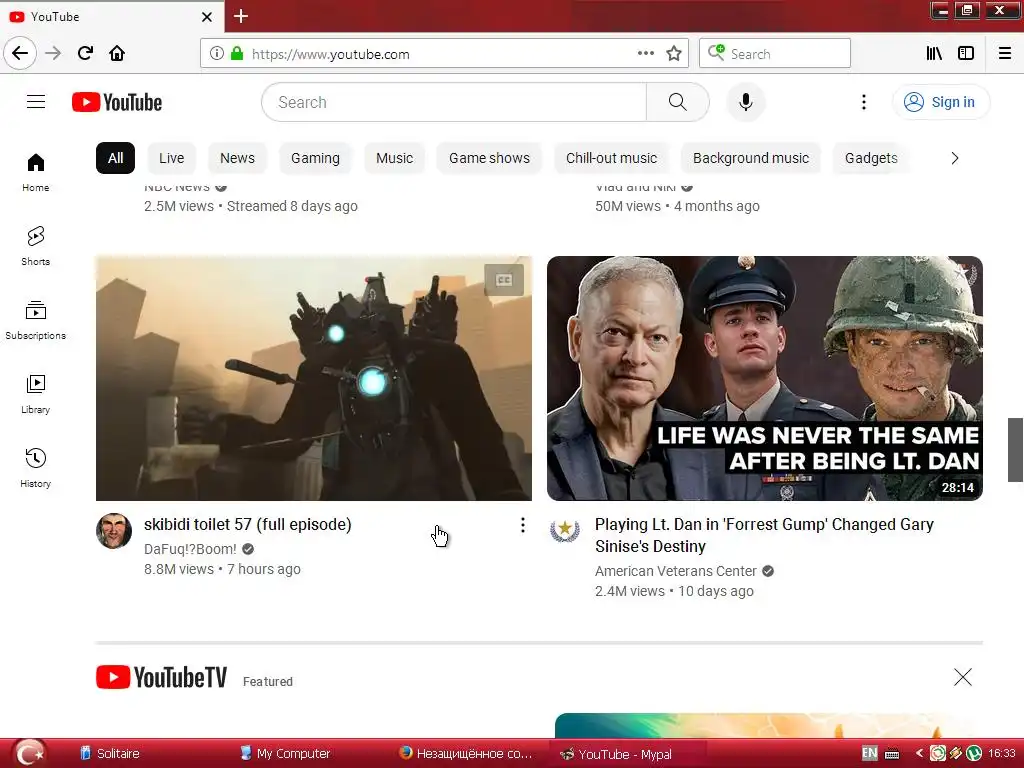The width and height of the screenshot is (1024, 768).
Task: Open History in the sidebar
Action: [x=35, y=468]
